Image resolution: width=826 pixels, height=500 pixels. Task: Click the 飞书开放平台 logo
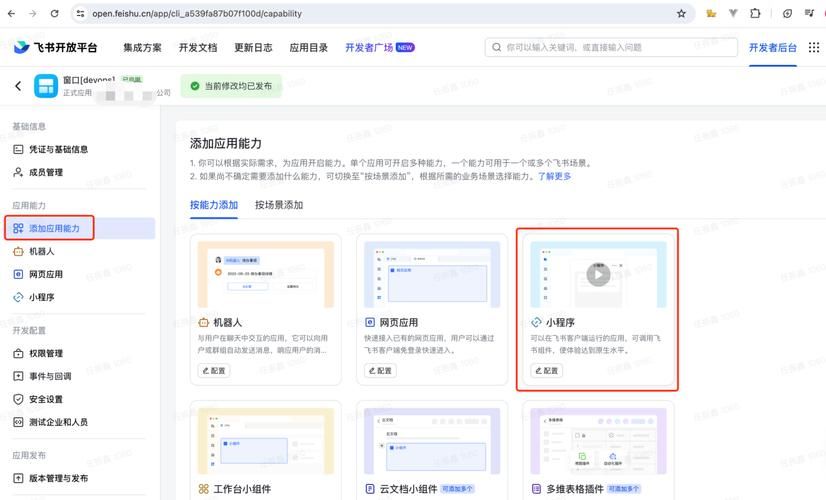(x=55, y=47)
